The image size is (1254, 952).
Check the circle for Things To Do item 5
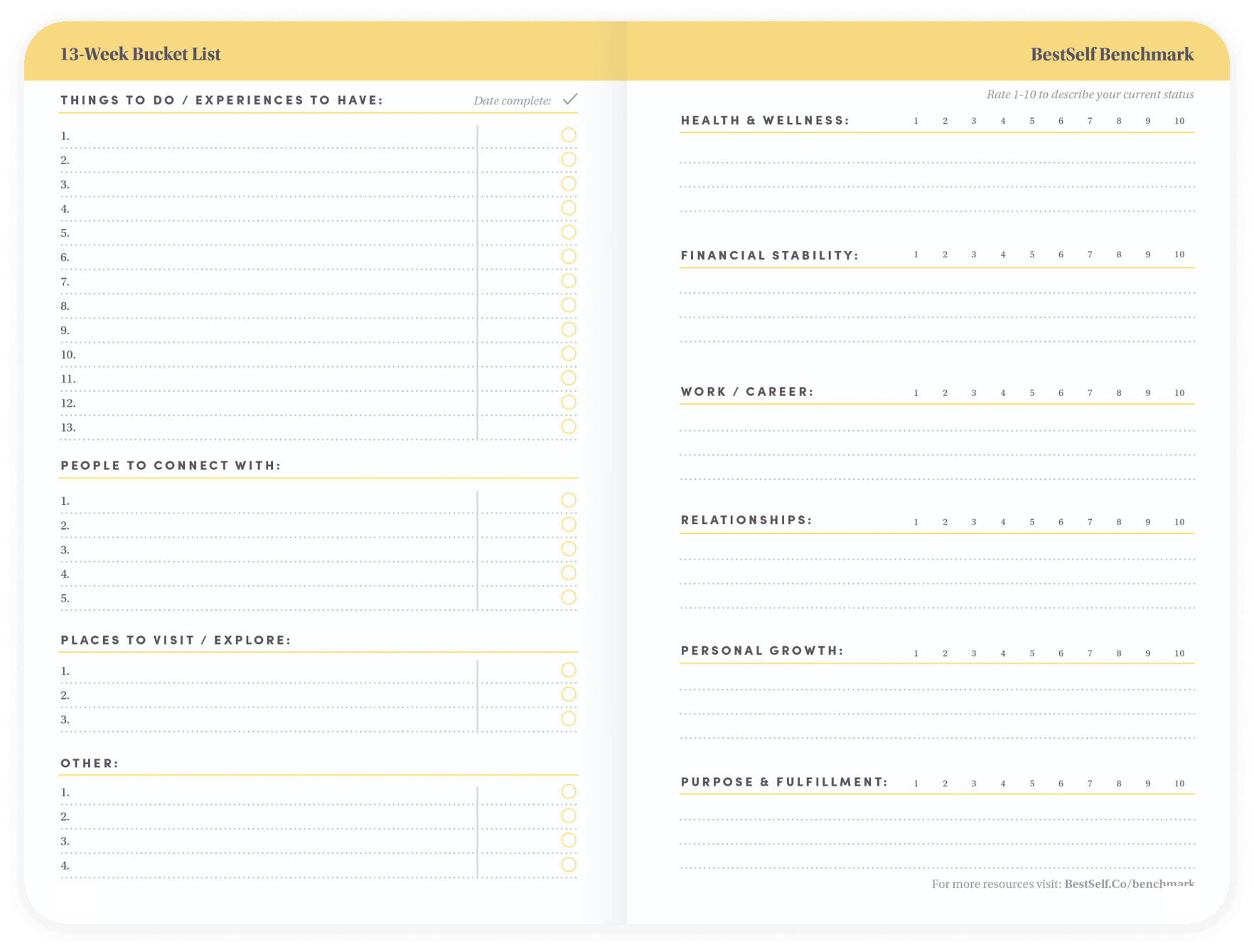[x=569, y=232]
